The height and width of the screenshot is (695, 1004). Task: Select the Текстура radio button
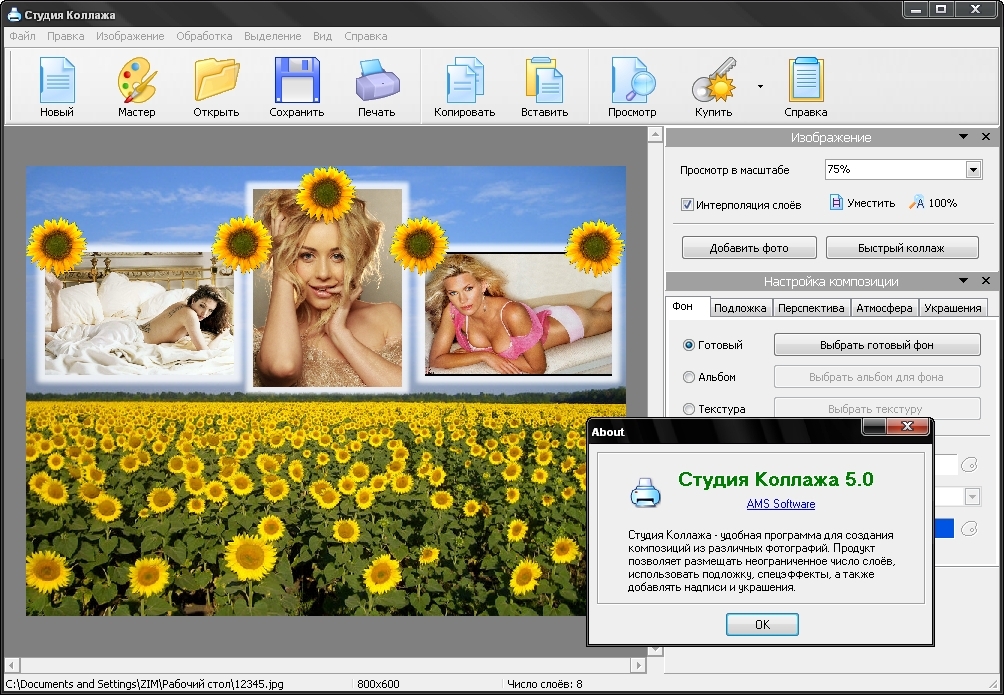pyautogui.click(x=688, y=409)
